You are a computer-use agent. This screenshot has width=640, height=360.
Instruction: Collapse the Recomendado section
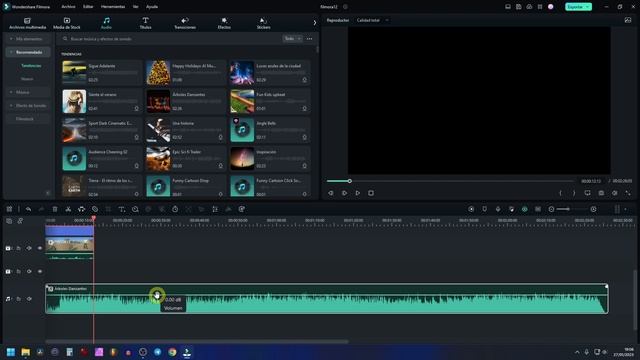click(28, 52)
